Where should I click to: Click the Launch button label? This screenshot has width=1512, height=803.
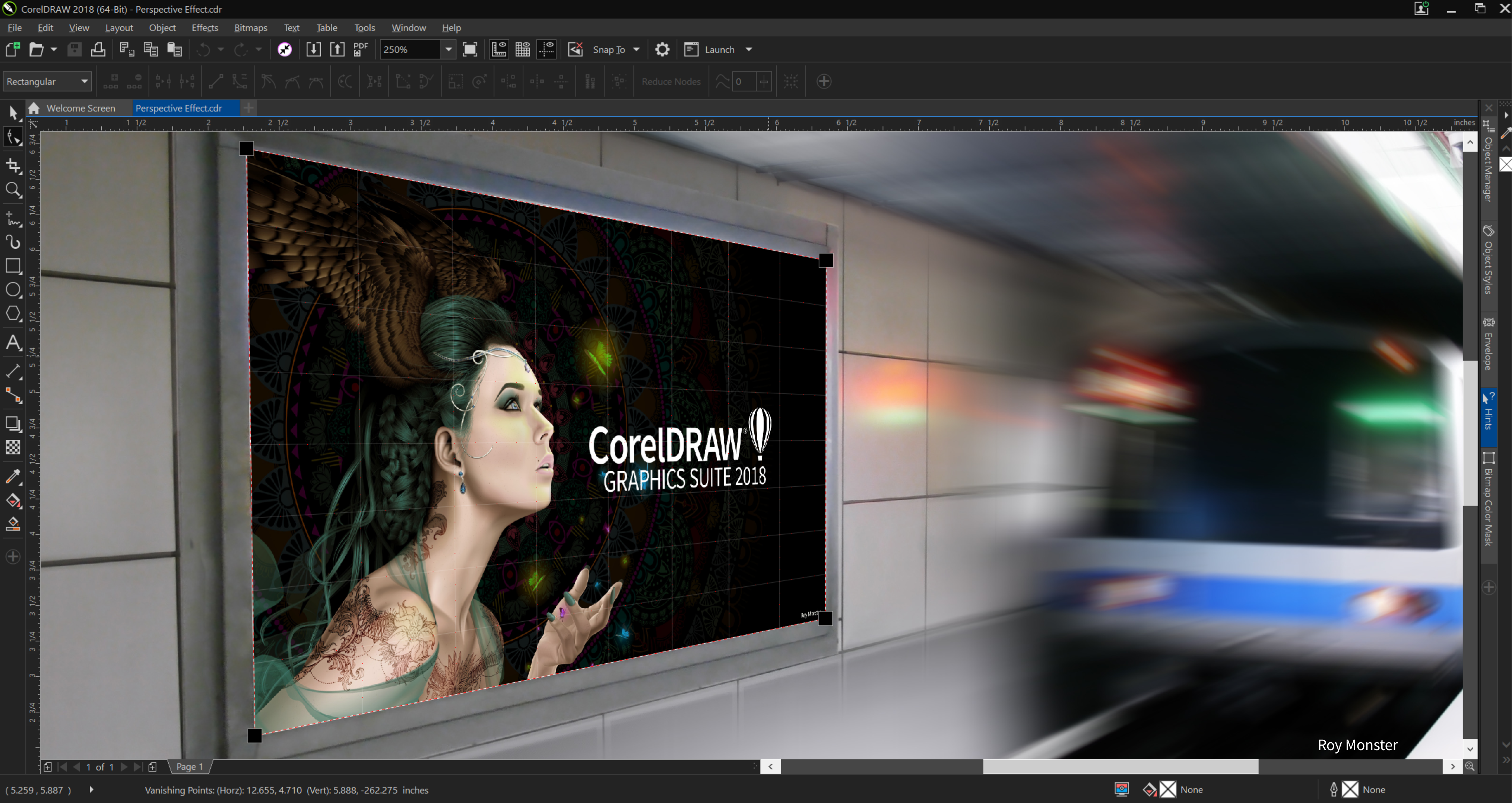[719, 49]
